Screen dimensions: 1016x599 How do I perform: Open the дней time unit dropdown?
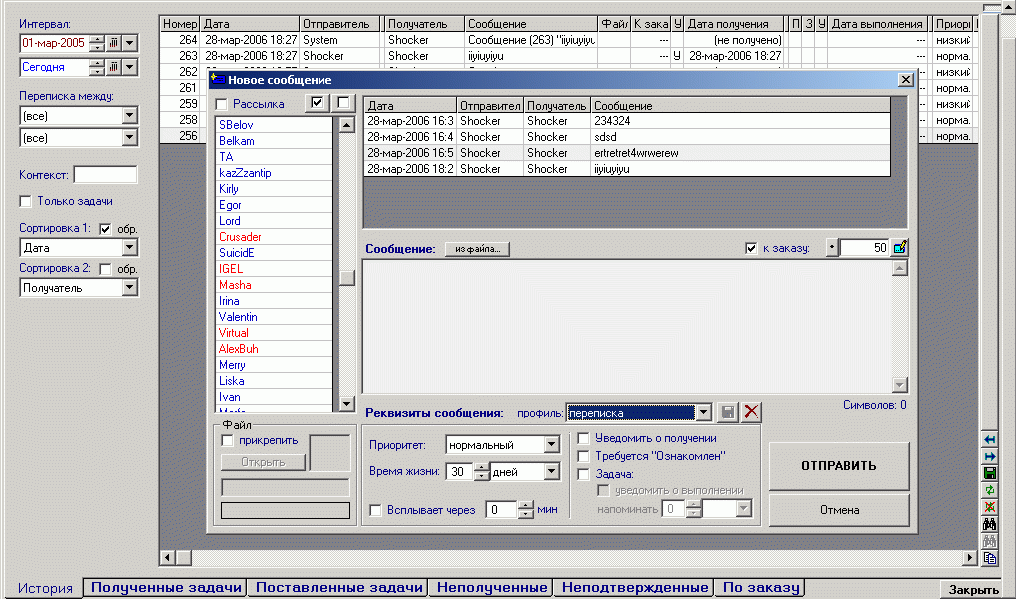coord(551,471)
